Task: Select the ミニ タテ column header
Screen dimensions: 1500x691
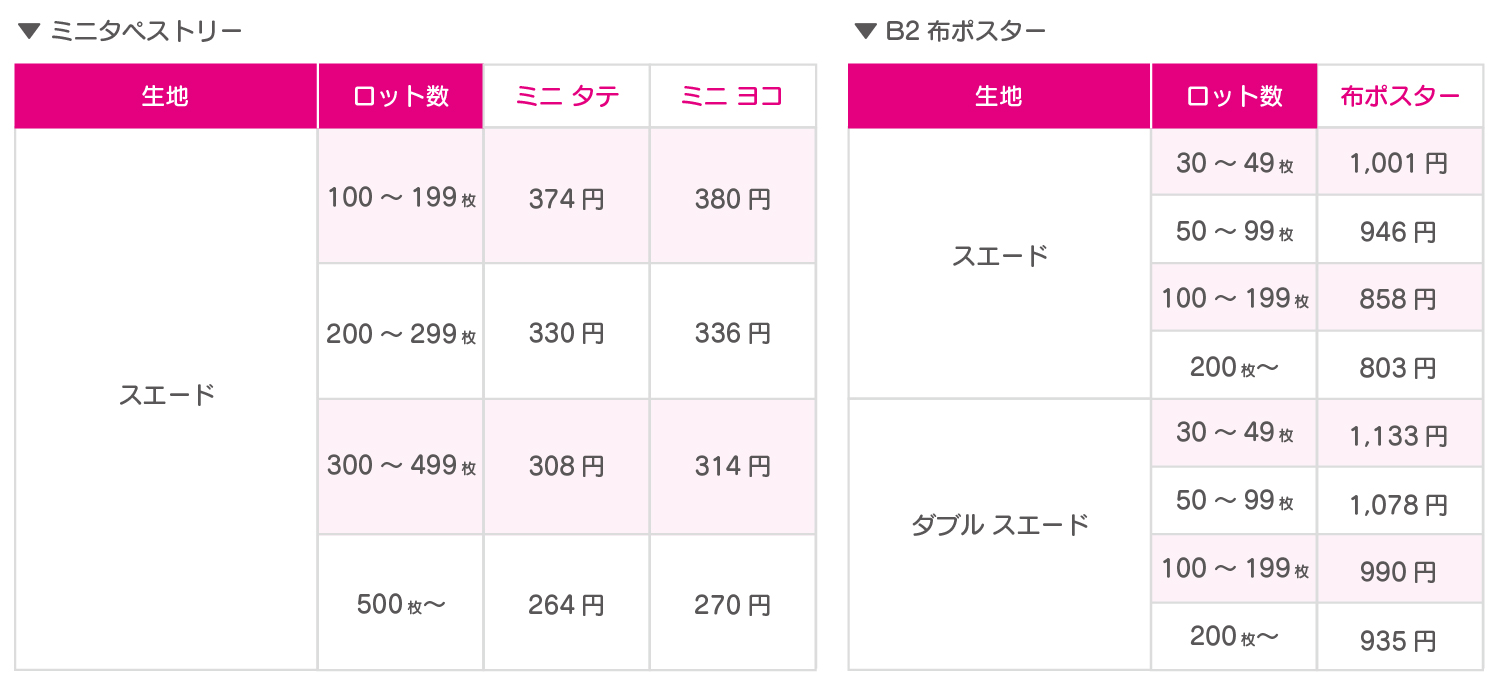Action: [566, 96]
